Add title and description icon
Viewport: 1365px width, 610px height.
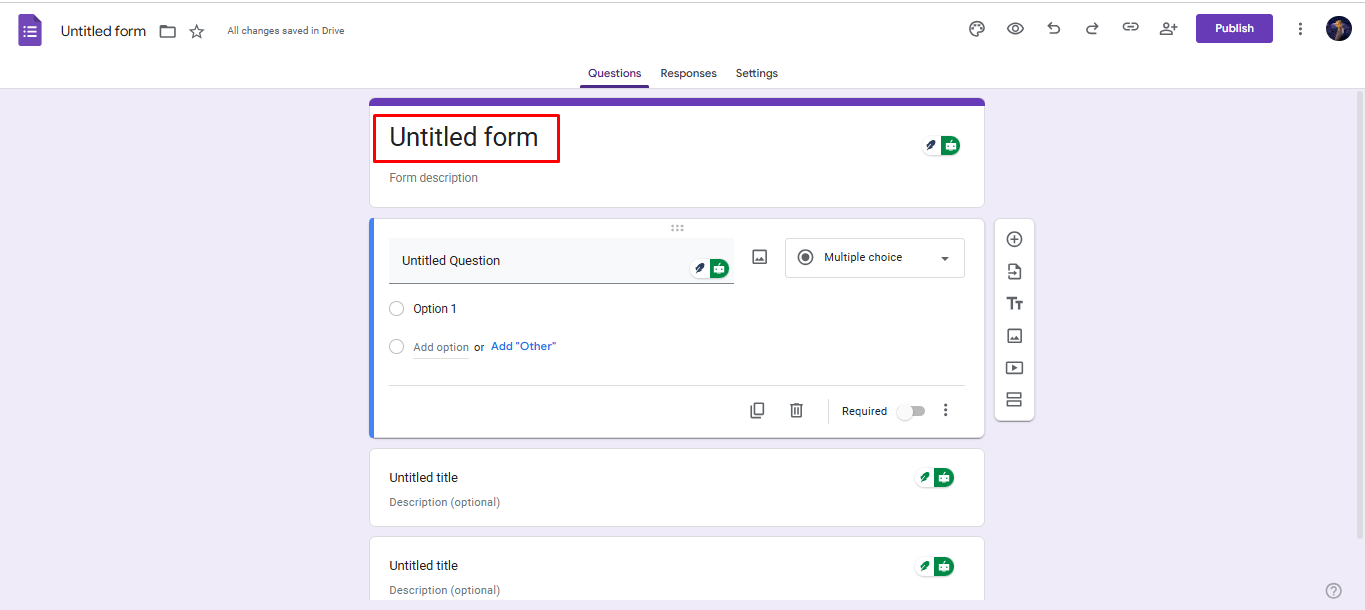[x=1014, y=304]
